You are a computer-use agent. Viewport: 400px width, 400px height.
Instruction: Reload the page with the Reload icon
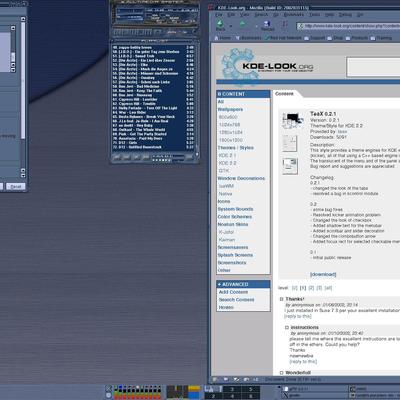click(267, 25)
